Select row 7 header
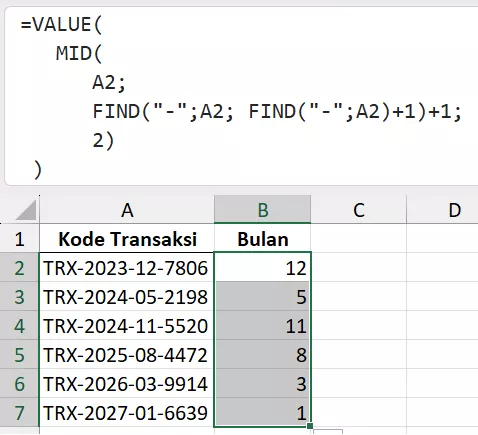478x435 pixels. click(x=19, y=412)
